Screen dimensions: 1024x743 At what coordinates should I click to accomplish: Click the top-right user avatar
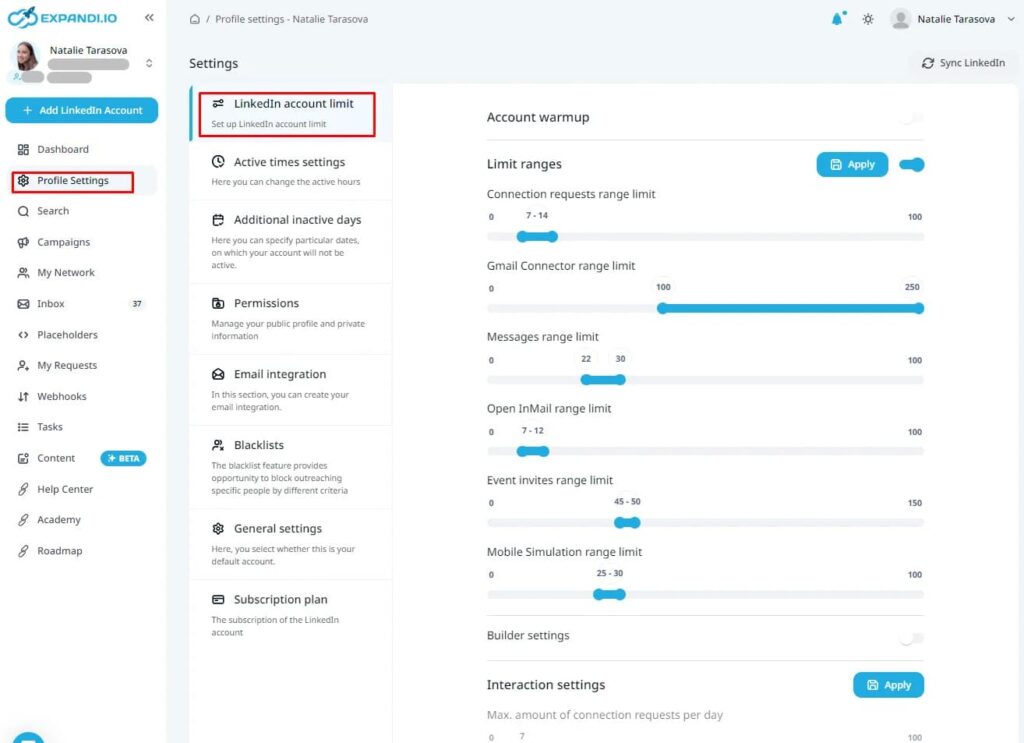click(x=900, y=19)
